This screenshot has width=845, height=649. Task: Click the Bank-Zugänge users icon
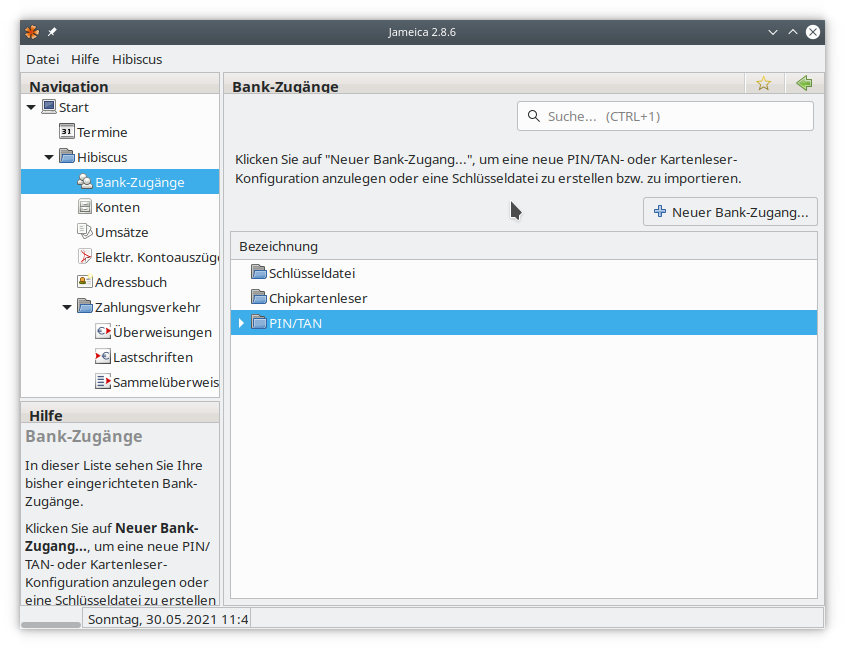pos(85,181)
